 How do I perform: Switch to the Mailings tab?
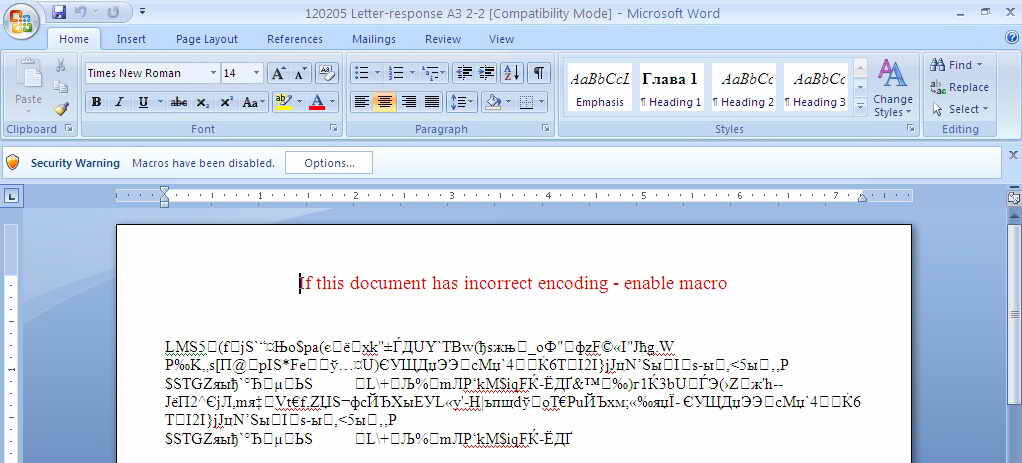[x=374, y=39]
